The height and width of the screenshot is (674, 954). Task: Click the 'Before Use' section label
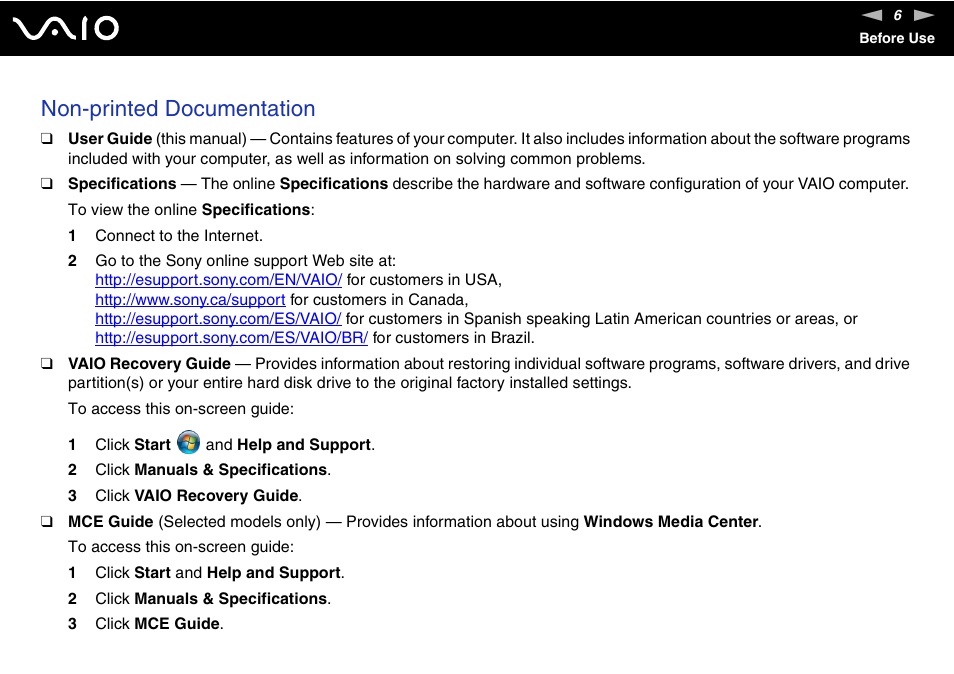coord(896,38)
